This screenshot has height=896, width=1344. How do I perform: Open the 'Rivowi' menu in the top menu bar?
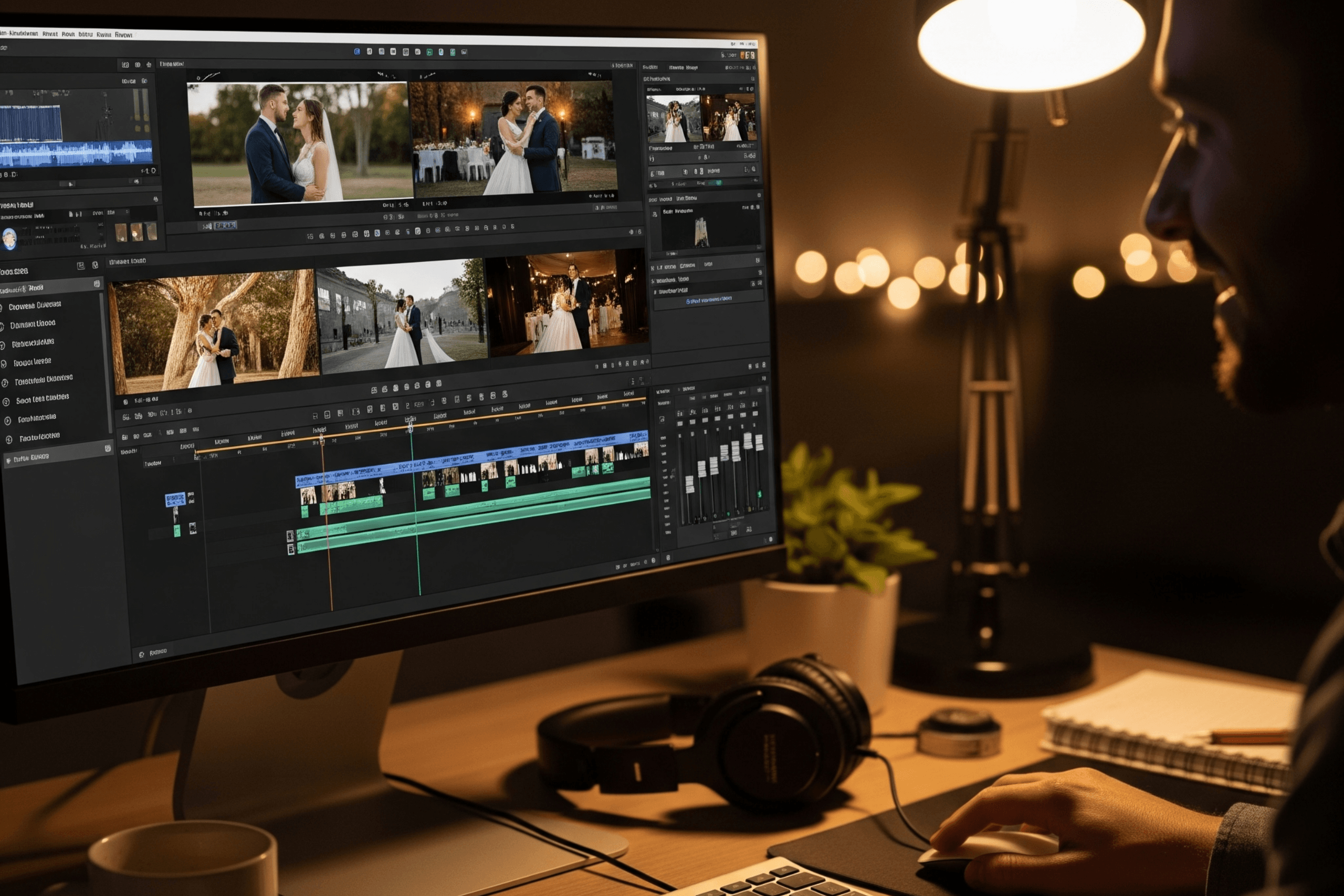(123, 35)
